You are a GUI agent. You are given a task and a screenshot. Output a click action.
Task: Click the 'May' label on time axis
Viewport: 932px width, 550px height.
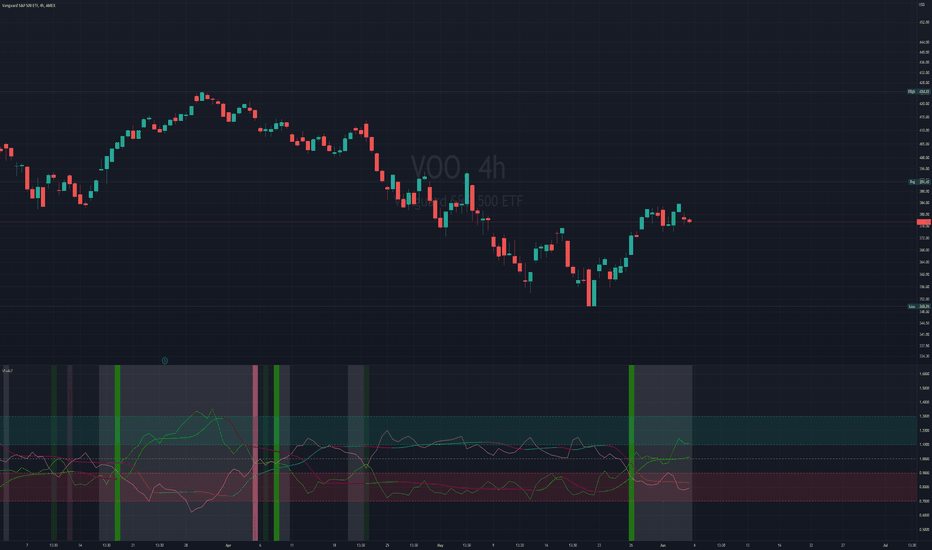tap(440, 545)
